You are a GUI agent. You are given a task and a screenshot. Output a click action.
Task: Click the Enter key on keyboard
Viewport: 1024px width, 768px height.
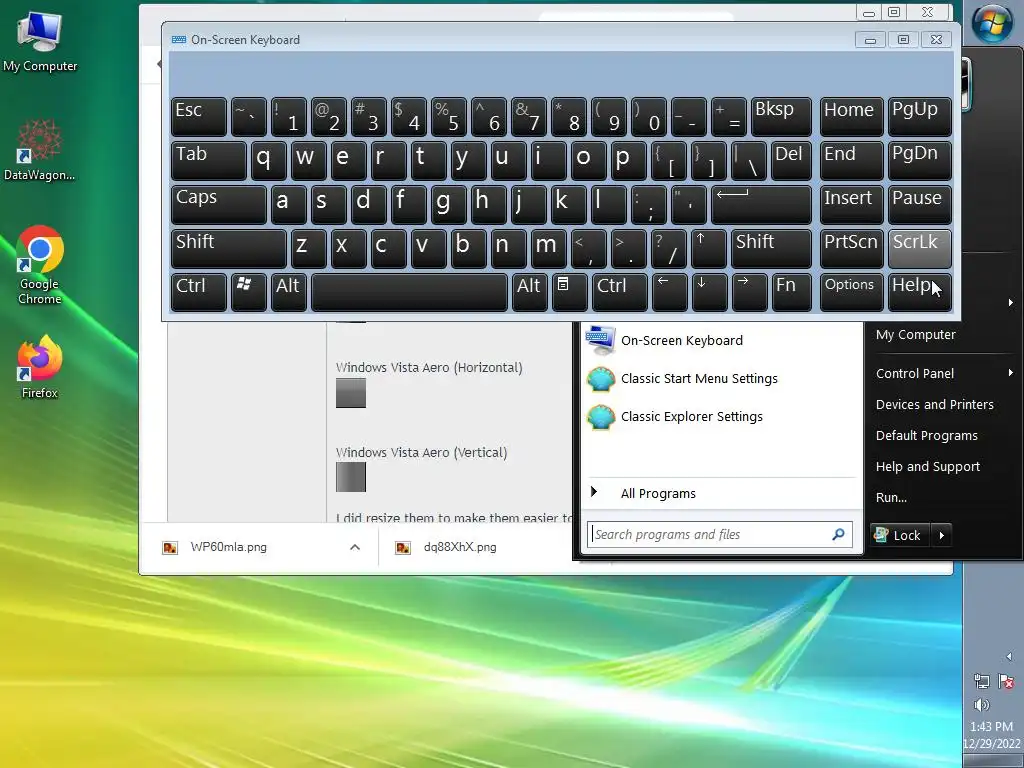pos(761,204)
